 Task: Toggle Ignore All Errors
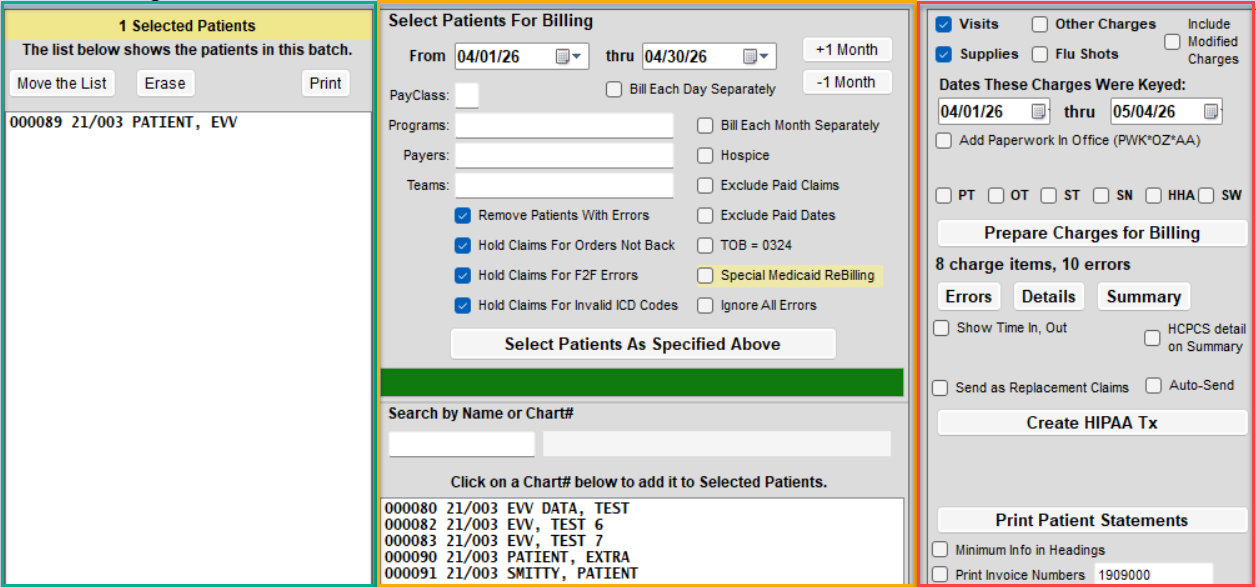point(705,305)
